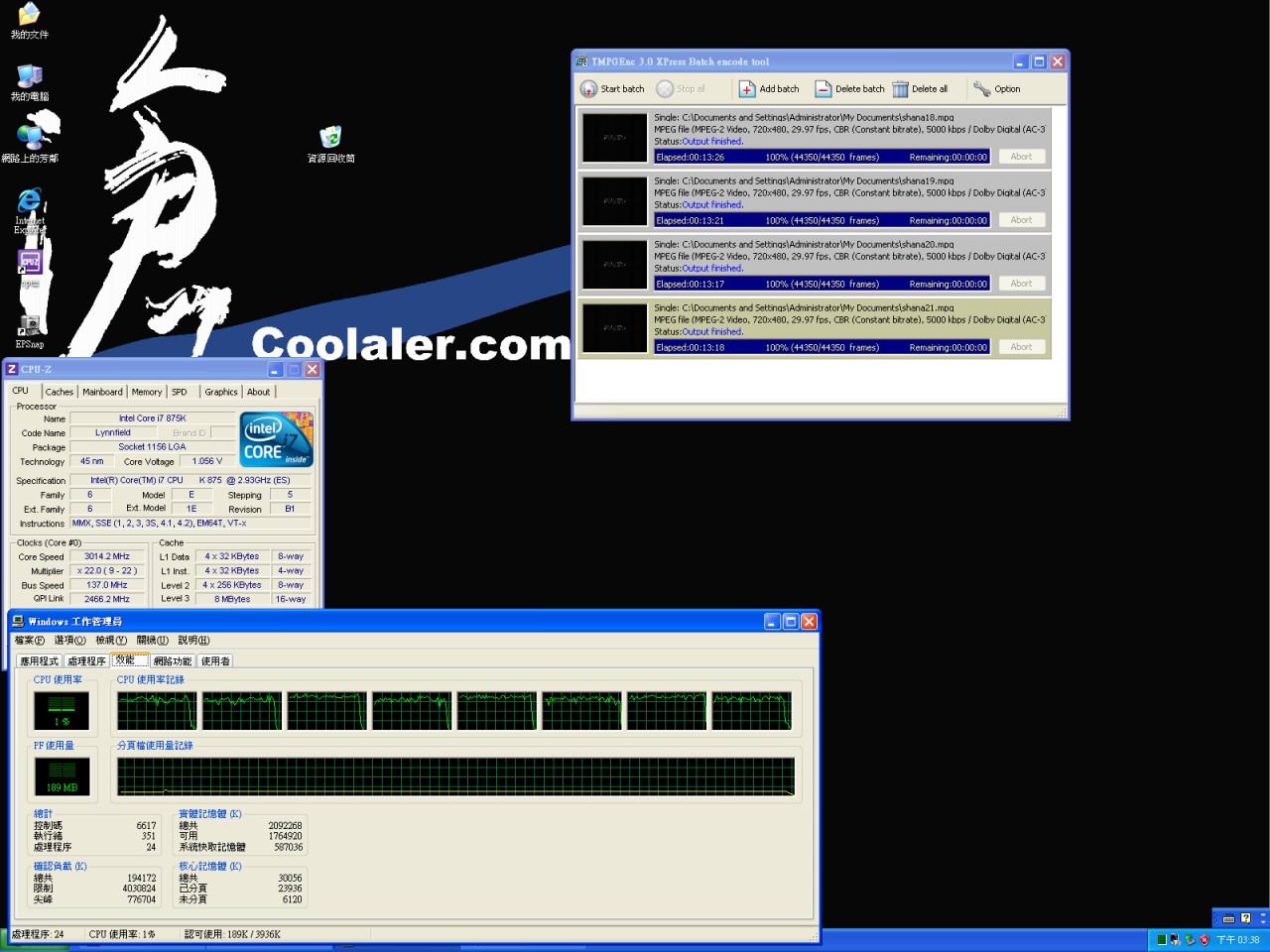1270x952 pixels.
Task: Click Intel Core i7 logo in CPU-Z
Action: [x=277, y=439]
